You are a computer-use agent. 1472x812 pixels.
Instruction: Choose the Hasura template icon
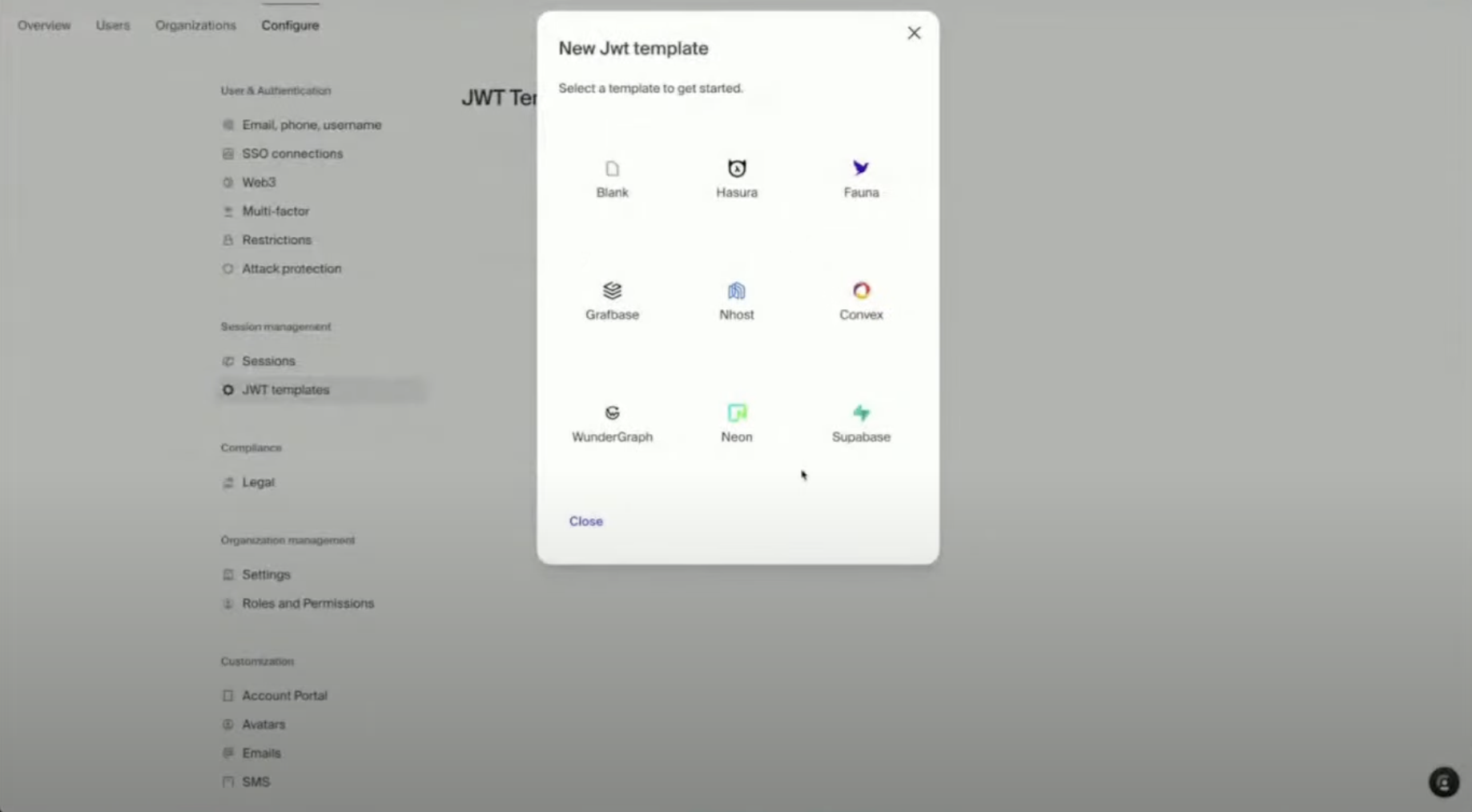click(737, 168)
